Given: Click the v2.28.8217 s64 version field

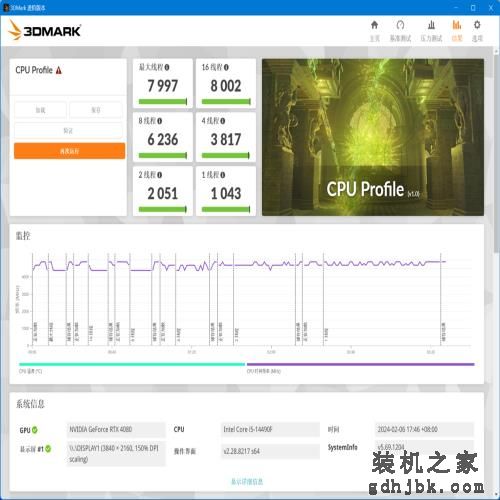Looking at the screenshot, I should [x=270, y=451].
